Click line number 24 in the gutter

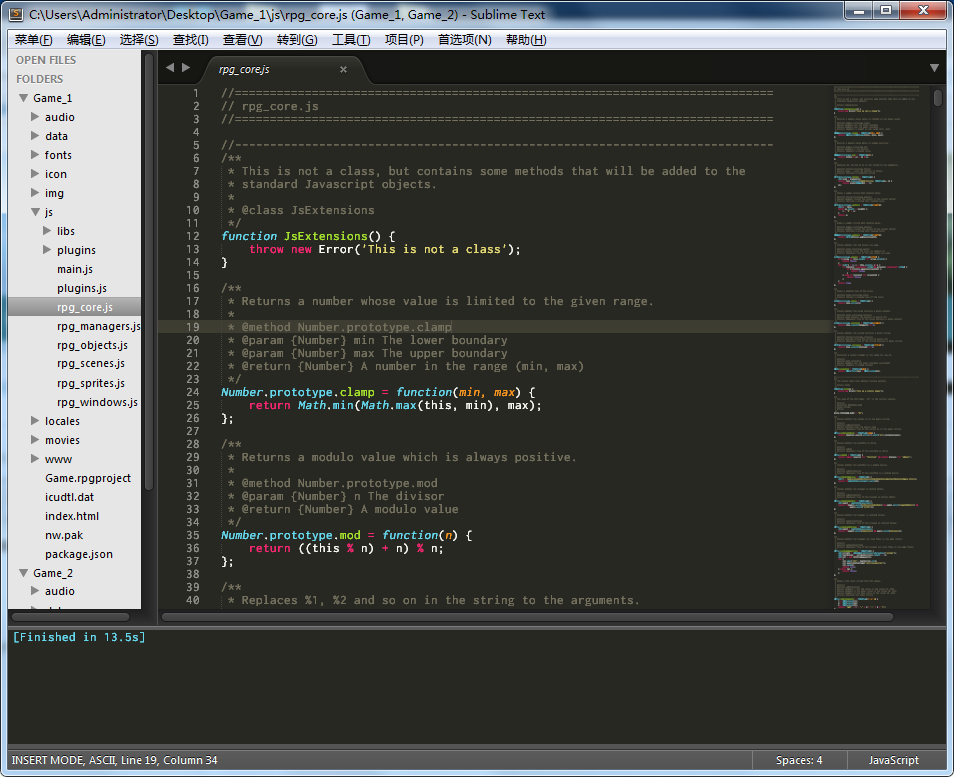(193, 392)
